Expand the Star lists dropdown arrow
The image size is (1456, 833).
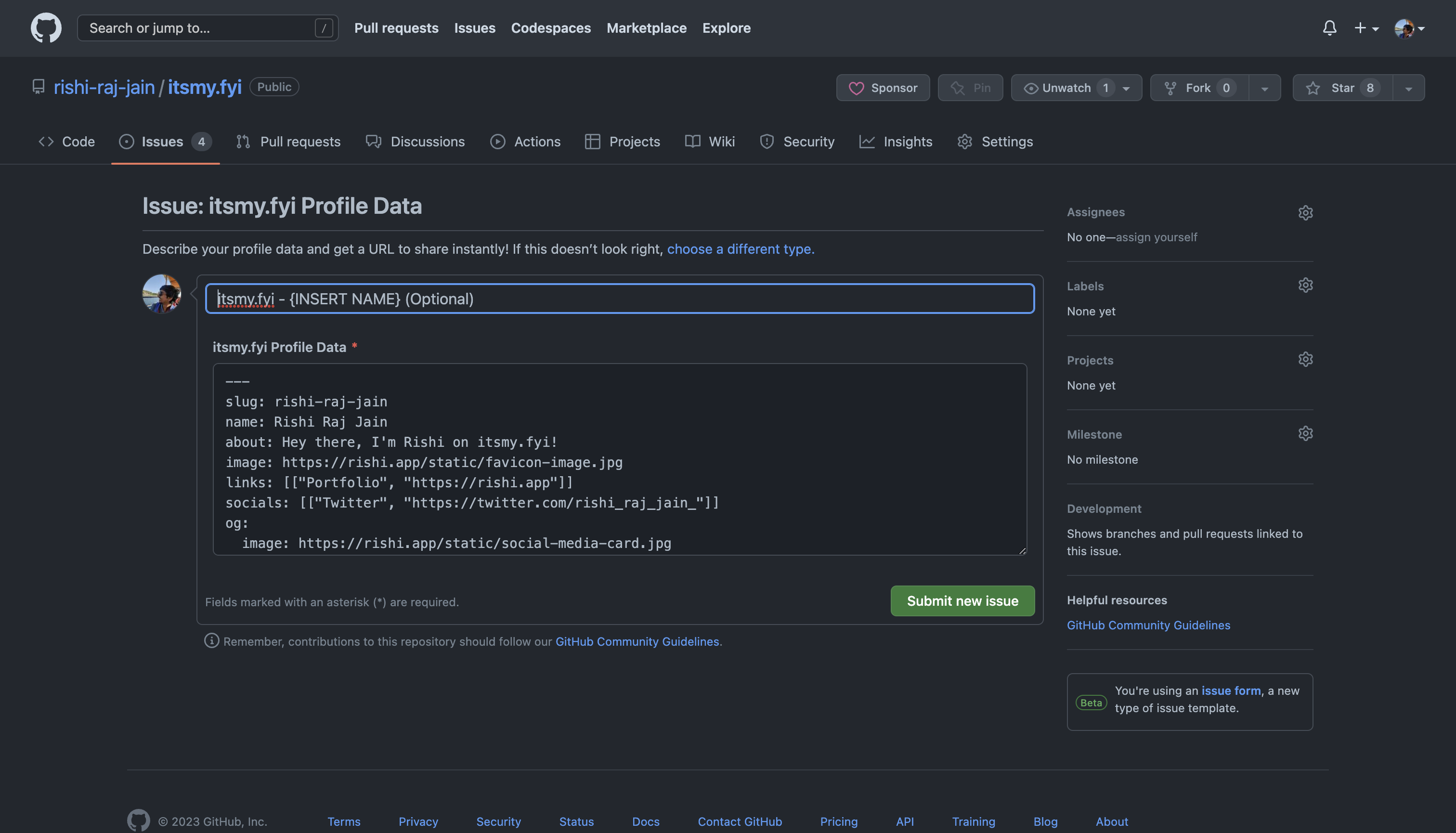click(x=1408, y=88)
